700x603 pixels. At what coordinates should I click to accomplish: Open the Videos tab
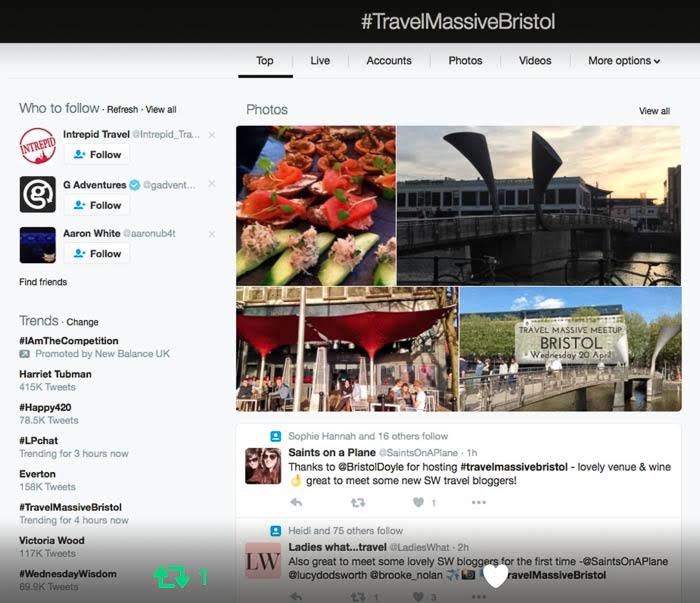pyautogui.click(x=535, y=61)
